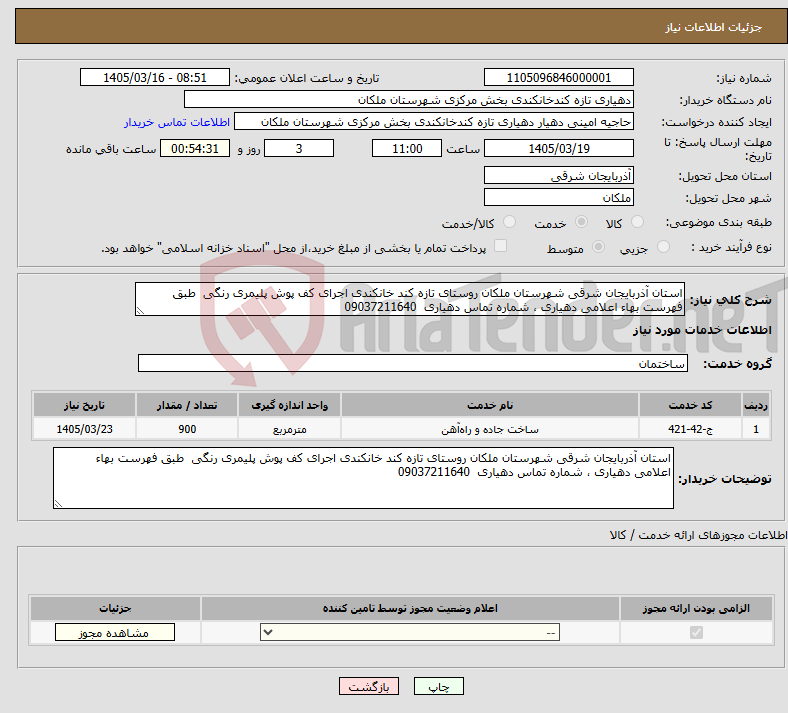The image size is (788, 713).
Task: Click the delivery city field ملکان
Action: pyautogui.click(x=558, y=197)
